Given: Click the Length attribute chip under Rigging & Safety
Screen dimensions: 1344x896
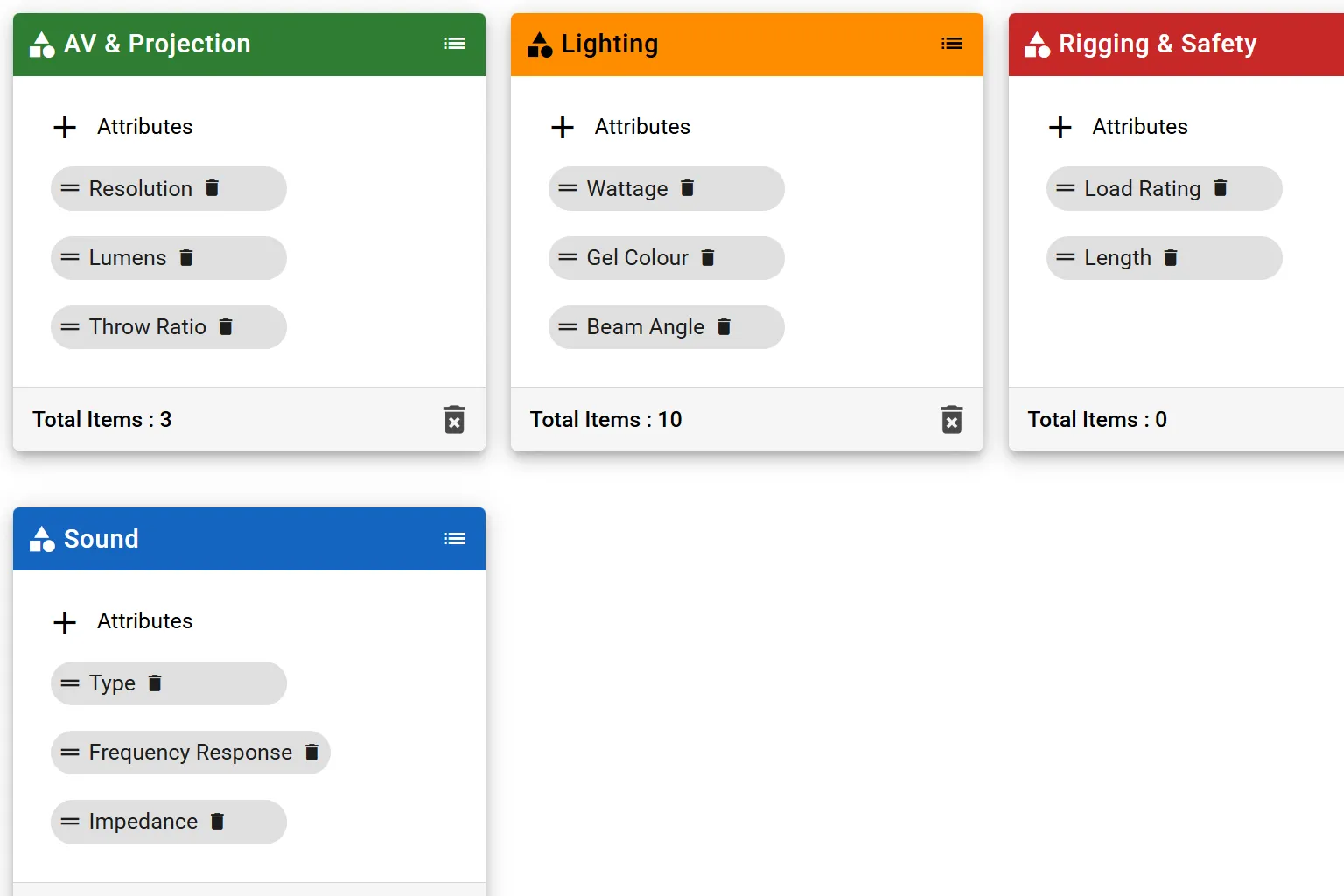Looking at the screenshot, I should tap(1118, 257).
